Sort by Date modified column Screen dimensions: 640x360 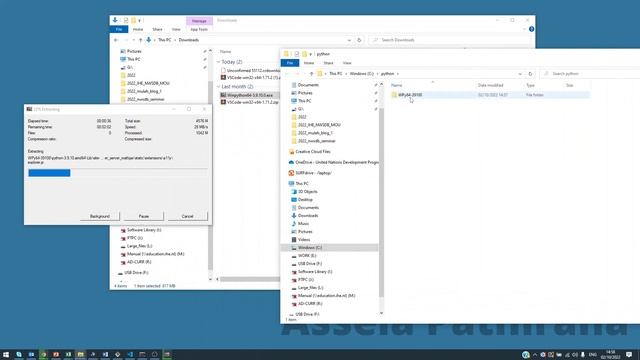pyautogui.click(x=491, y=85)
